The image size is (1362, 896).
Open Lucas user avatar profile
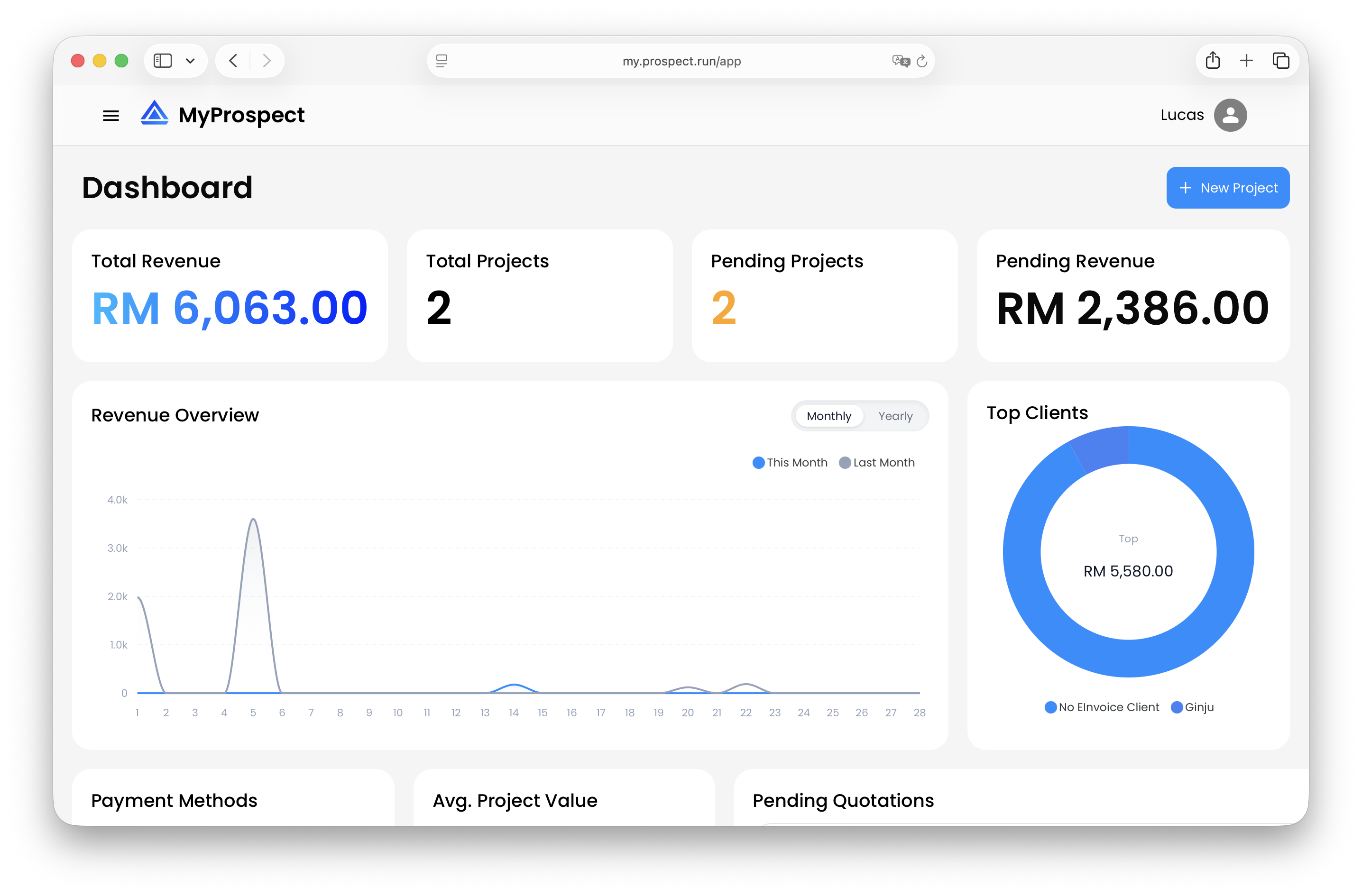pyautogui.click(x=1230, y=115)
